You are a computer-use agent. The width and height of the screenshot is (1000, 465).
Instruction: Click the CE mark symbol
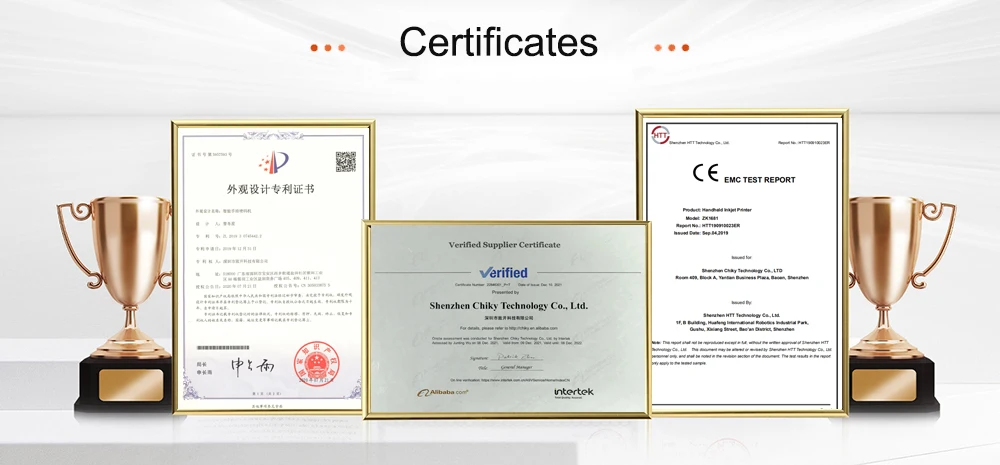pyautogui.click(x=706, y=173)
